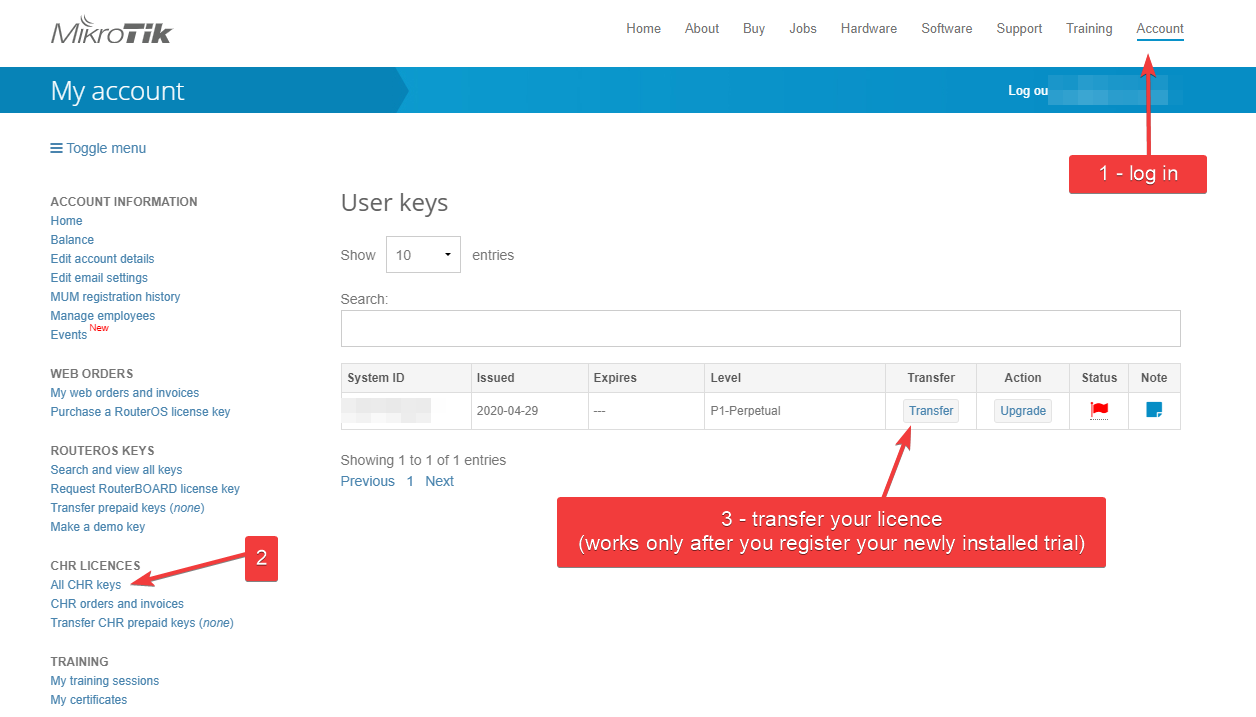Go to the About page
Image resolution: width=1256 pixels, height=717 pixels.
point(702,29)
